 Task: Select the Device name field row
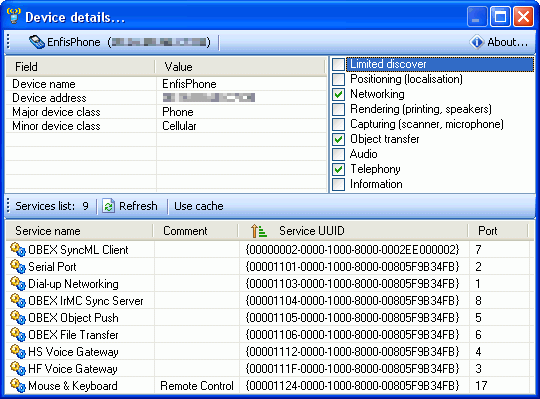click(x=166, y=84)
